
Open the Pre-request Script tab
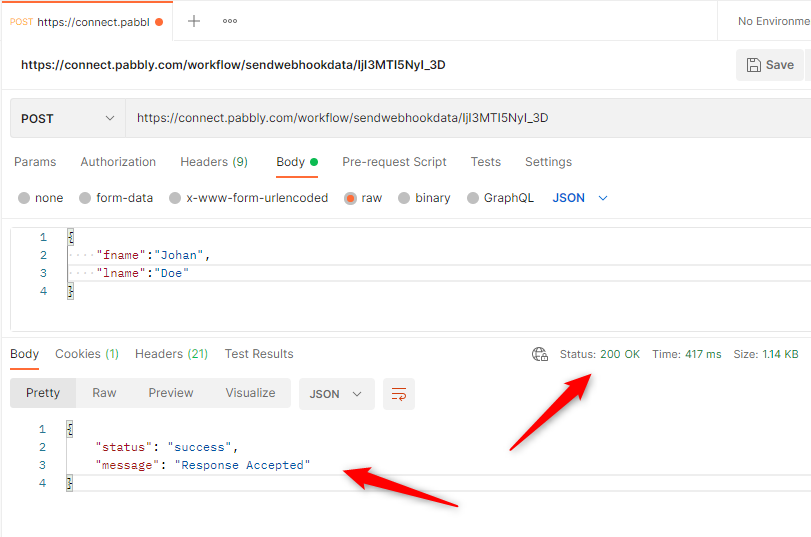point(394,162)
